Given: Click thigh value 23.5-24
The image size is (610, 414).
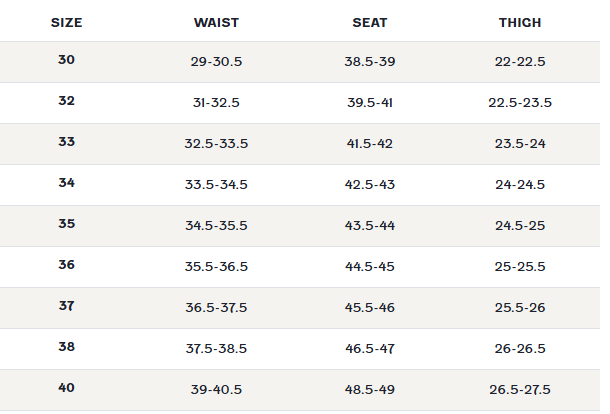Looking at the screenshot, I should pyautogui.click(x=520, y=144).
